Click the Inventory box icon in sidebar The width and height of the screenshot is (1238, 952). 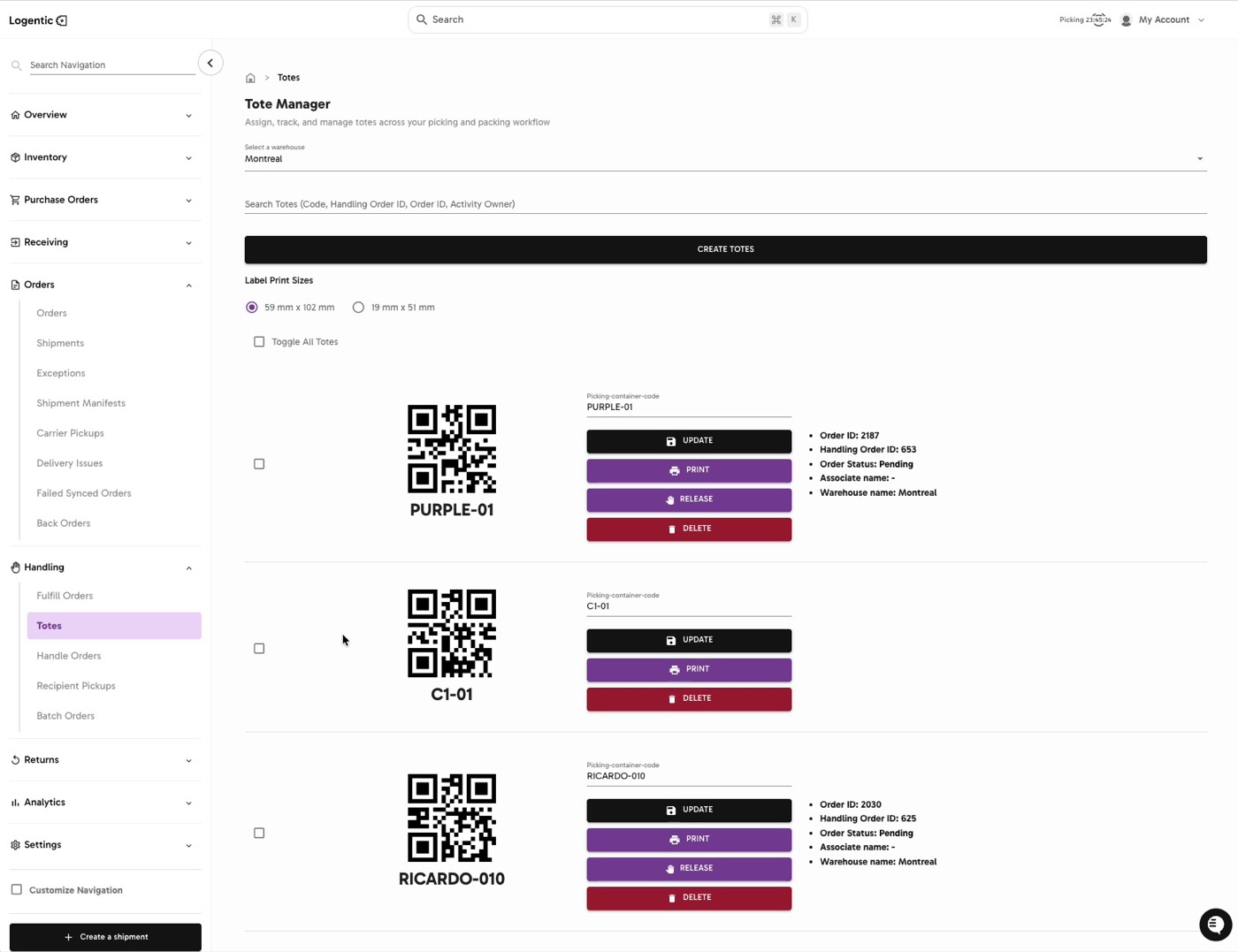tap(15, 157)
